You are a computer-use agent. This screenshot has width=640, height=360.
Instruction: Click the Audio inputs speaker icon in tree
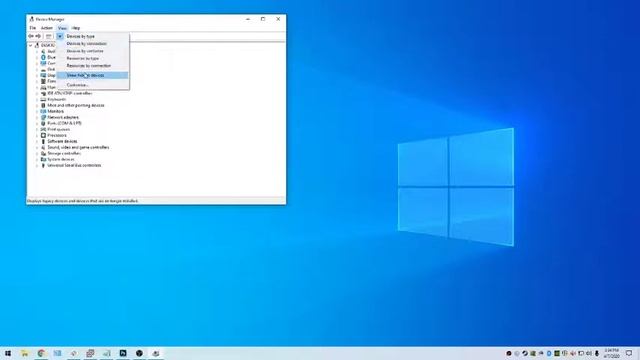43,51
